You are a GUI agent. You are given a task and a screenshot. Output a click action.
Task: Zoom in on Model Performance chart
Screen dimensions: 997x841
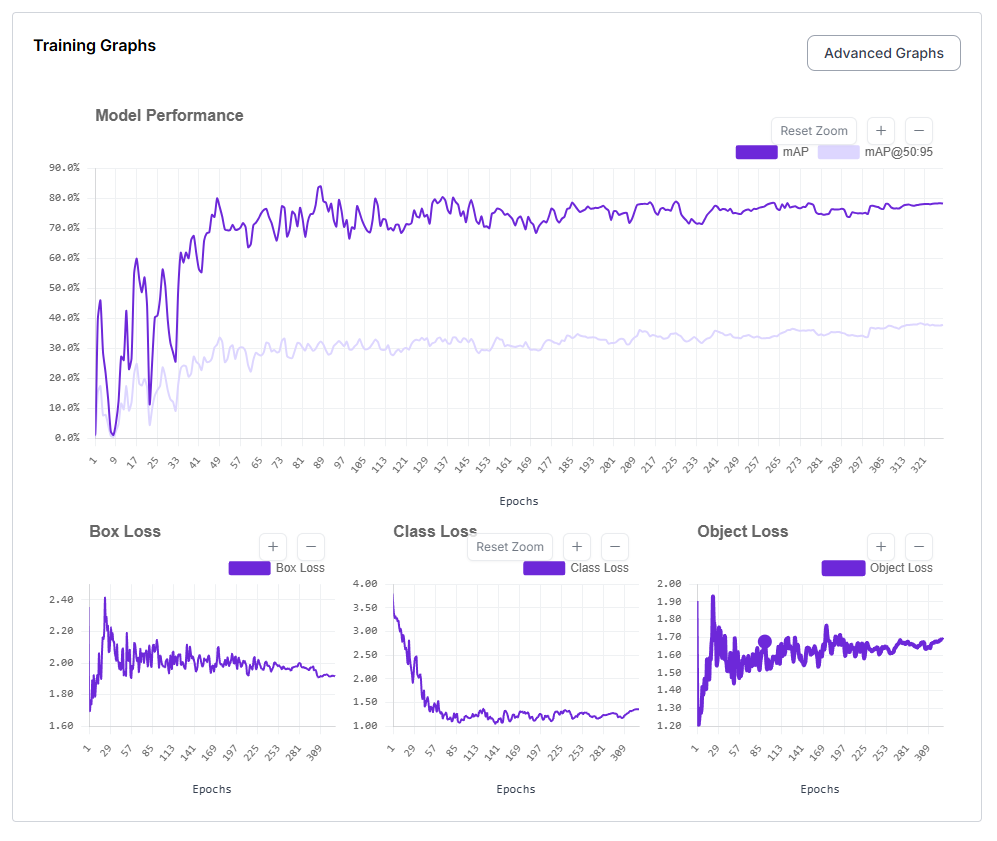(881, 131)
